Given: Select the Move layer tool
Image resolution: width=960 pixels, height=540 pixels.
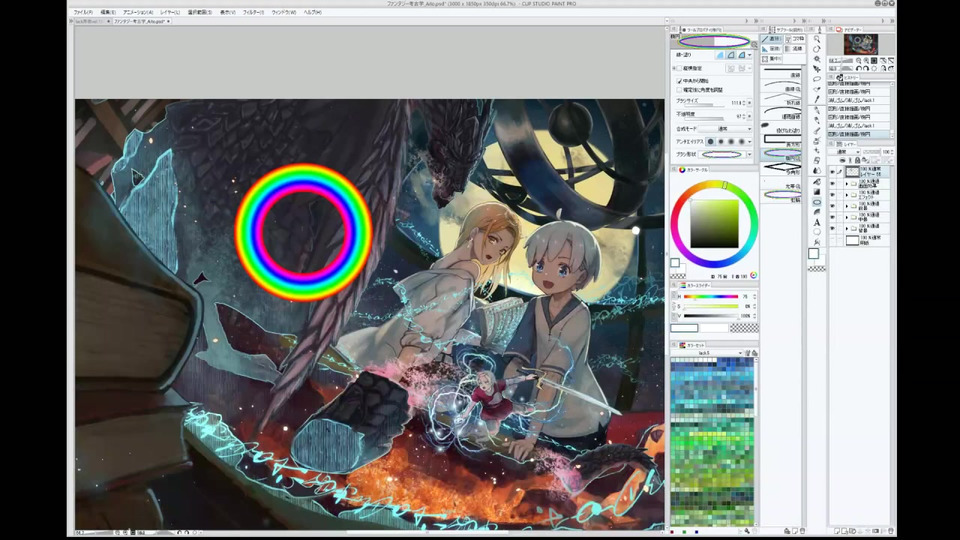Looking at the screenshot, I should click(x=817, y=69).
